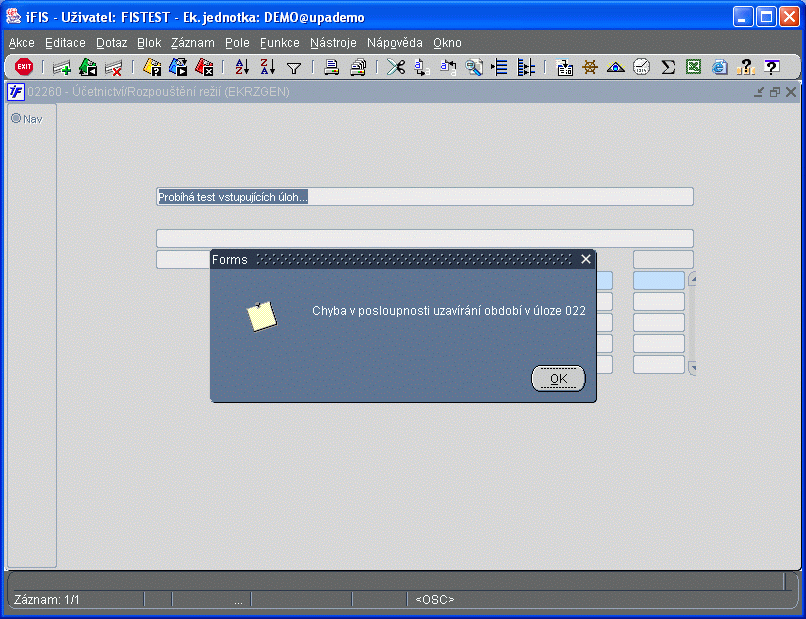Click the sigma sum icon
This screenshot has height=619, width=806.
(668, 67)
